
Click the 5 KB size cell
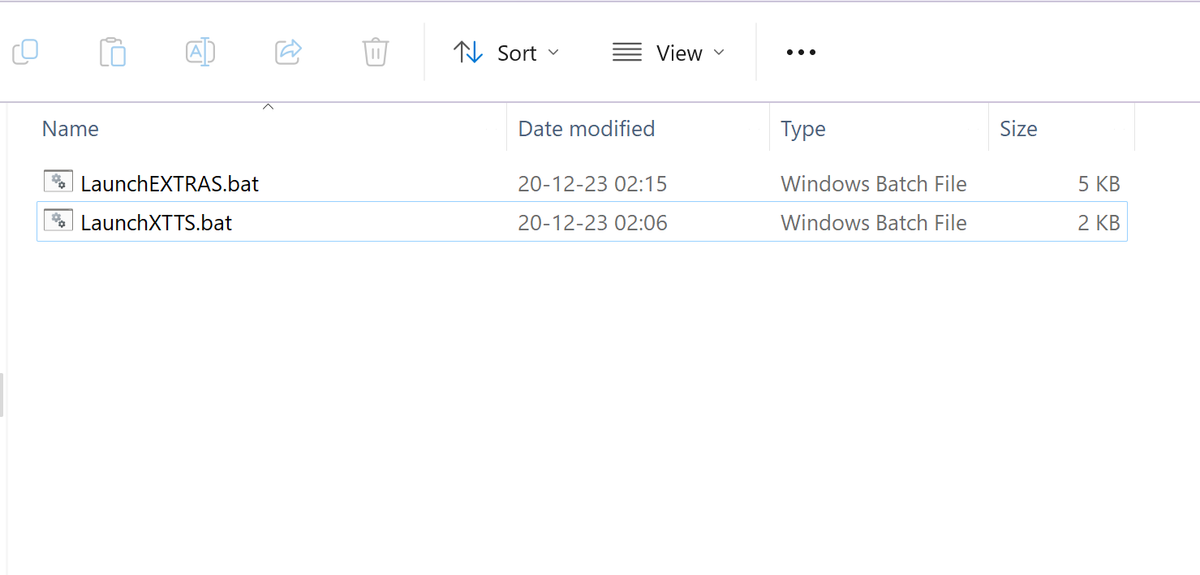(1099, 184)
